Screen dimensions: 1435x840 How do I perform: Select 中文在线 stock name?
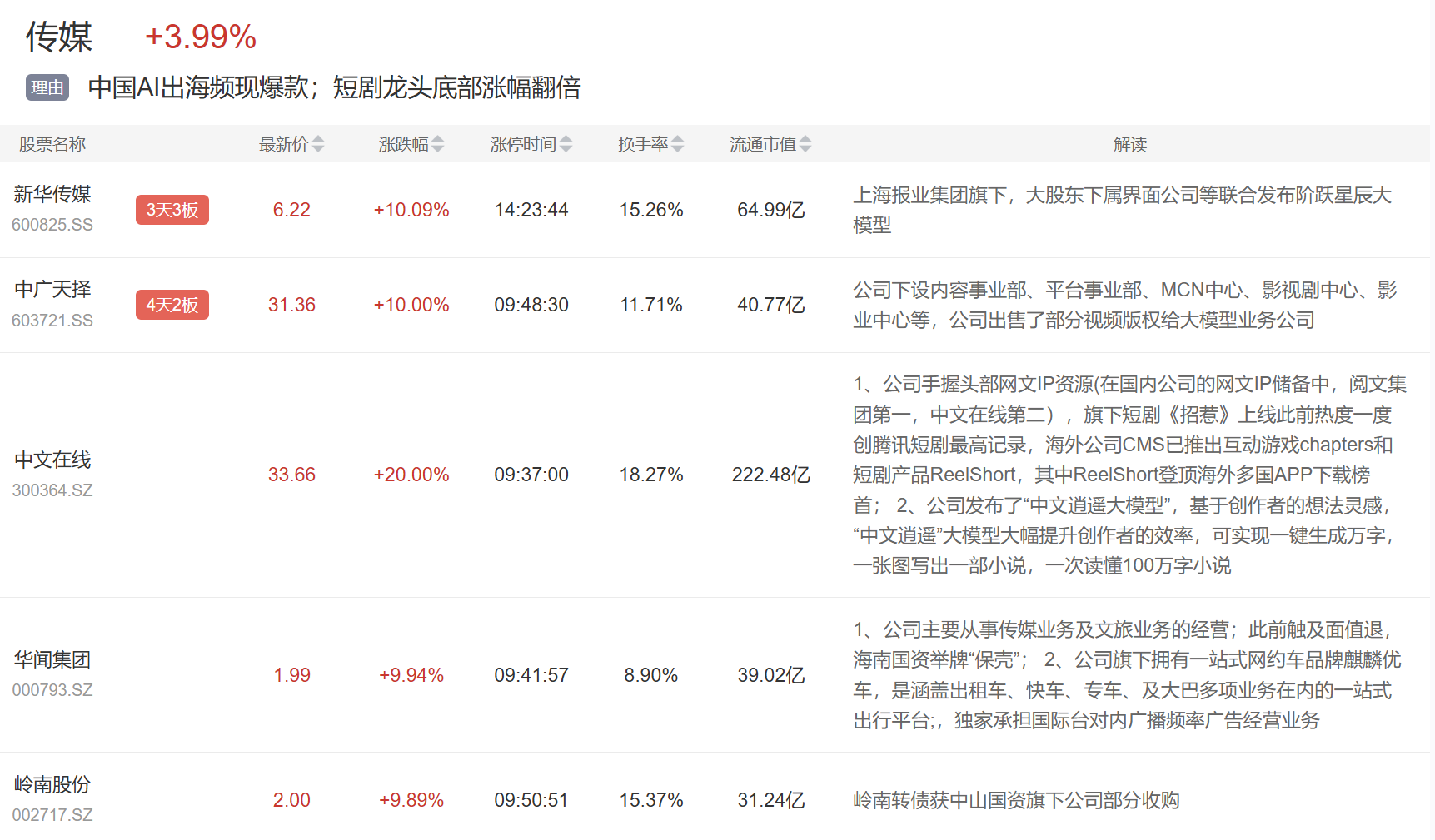[x=52, y=460]
